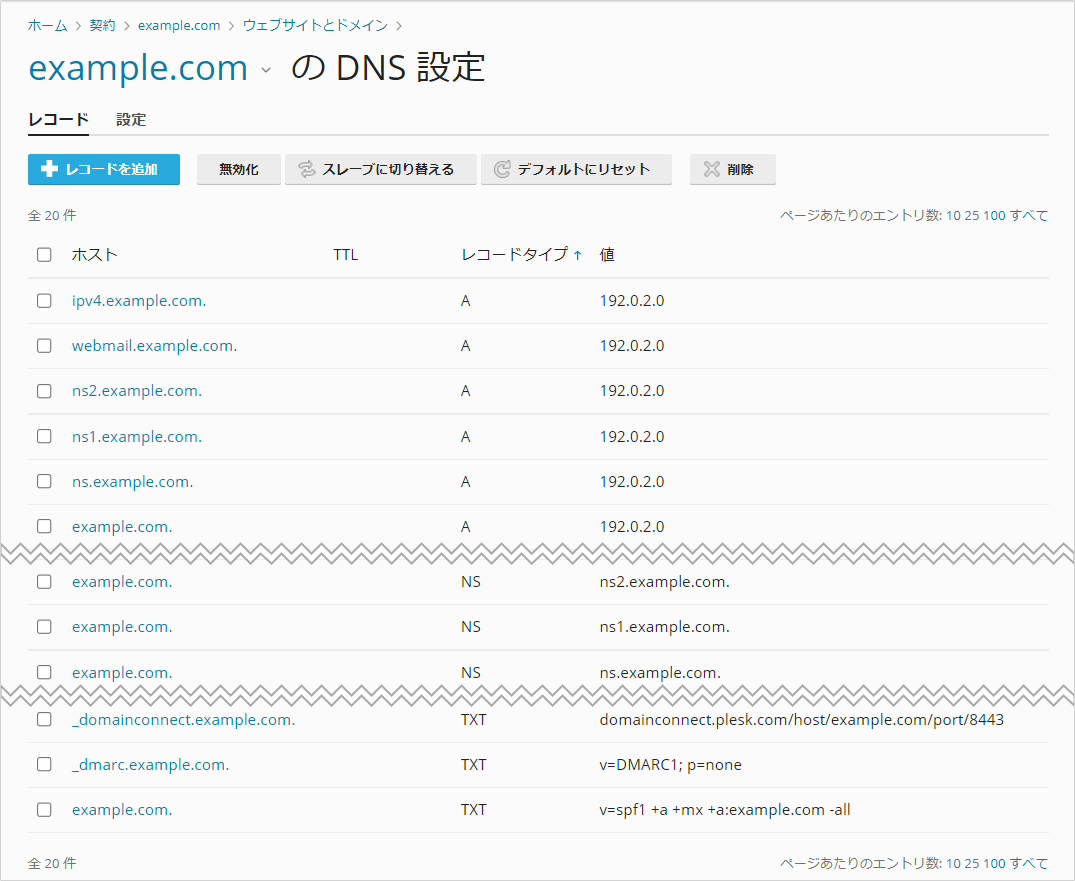Sort by the レコードタイプ column header
The width and height of the screenshot is (1075, 881).
pyautogui.click(x=514, y=254)
